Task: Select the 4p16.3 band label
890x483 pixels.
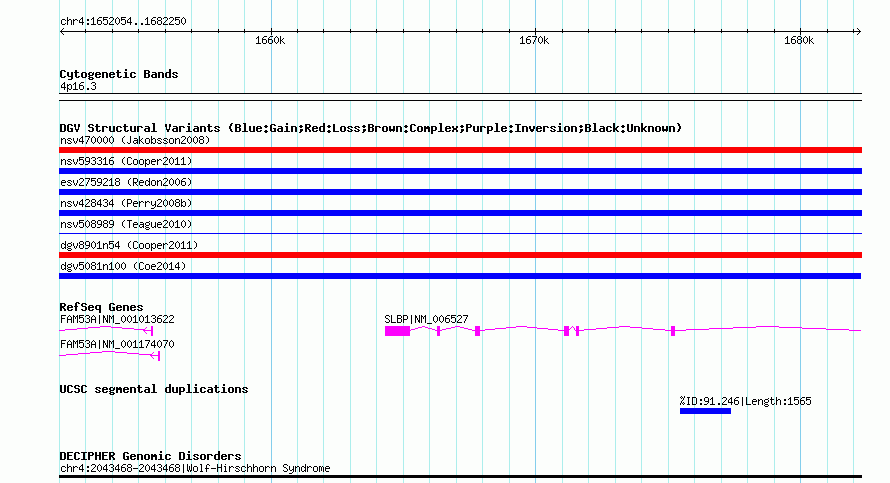Action: click(x=78, y=86)
